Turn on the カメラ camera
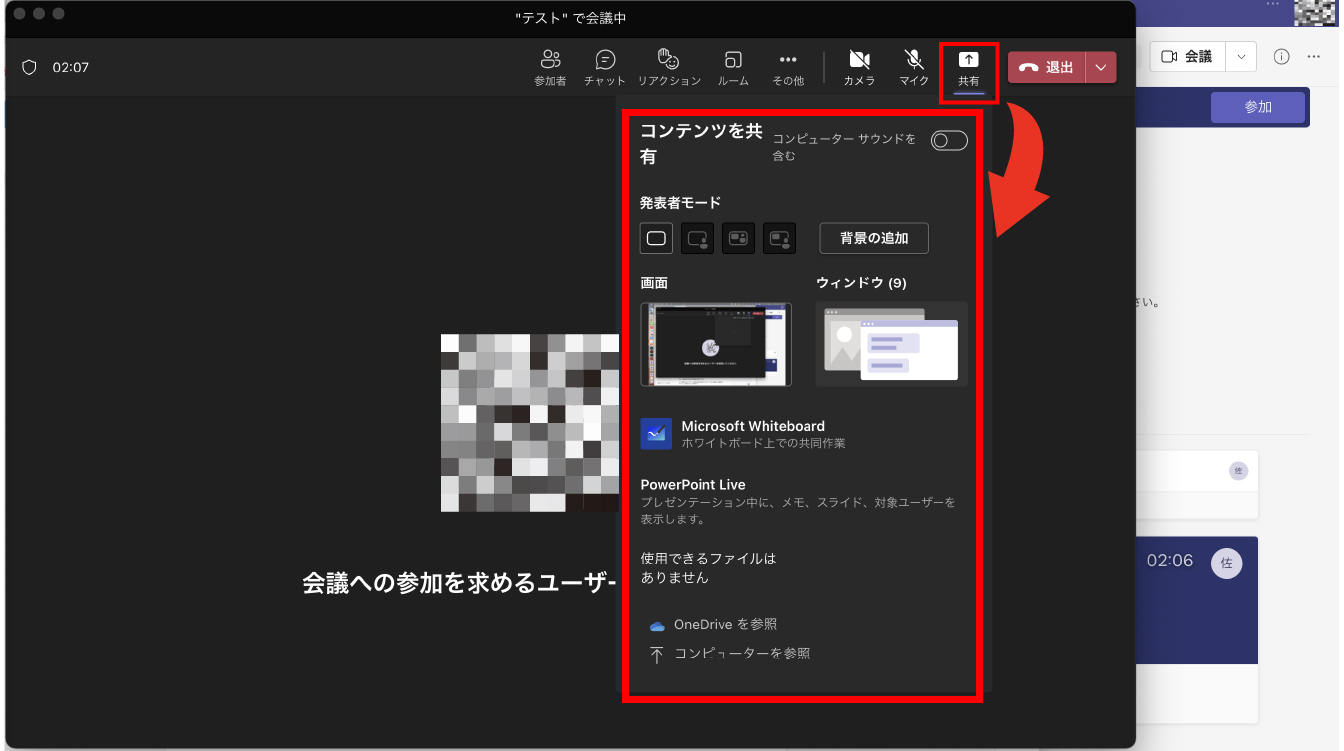 point(859,67)
